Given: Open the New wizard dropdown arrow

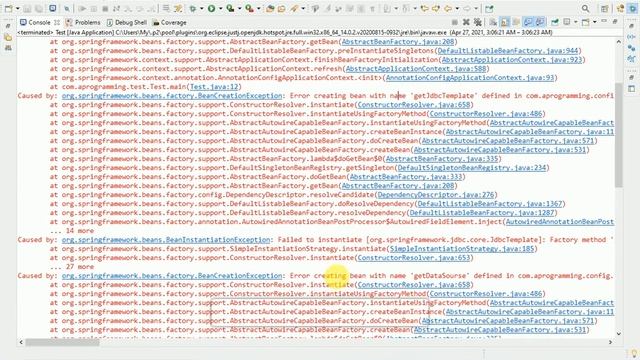Looking at the screenshot, I should [x=18, y=9].
